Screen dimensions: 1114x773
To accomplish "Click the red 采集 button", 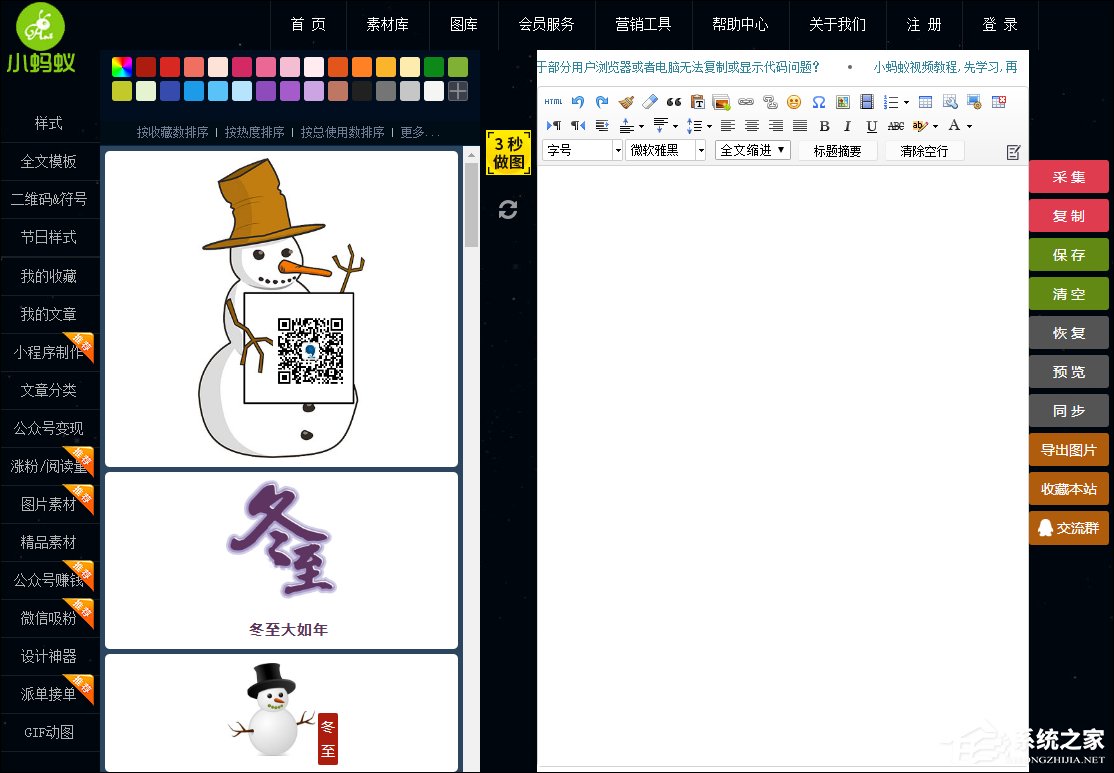I will [1069, 177].
